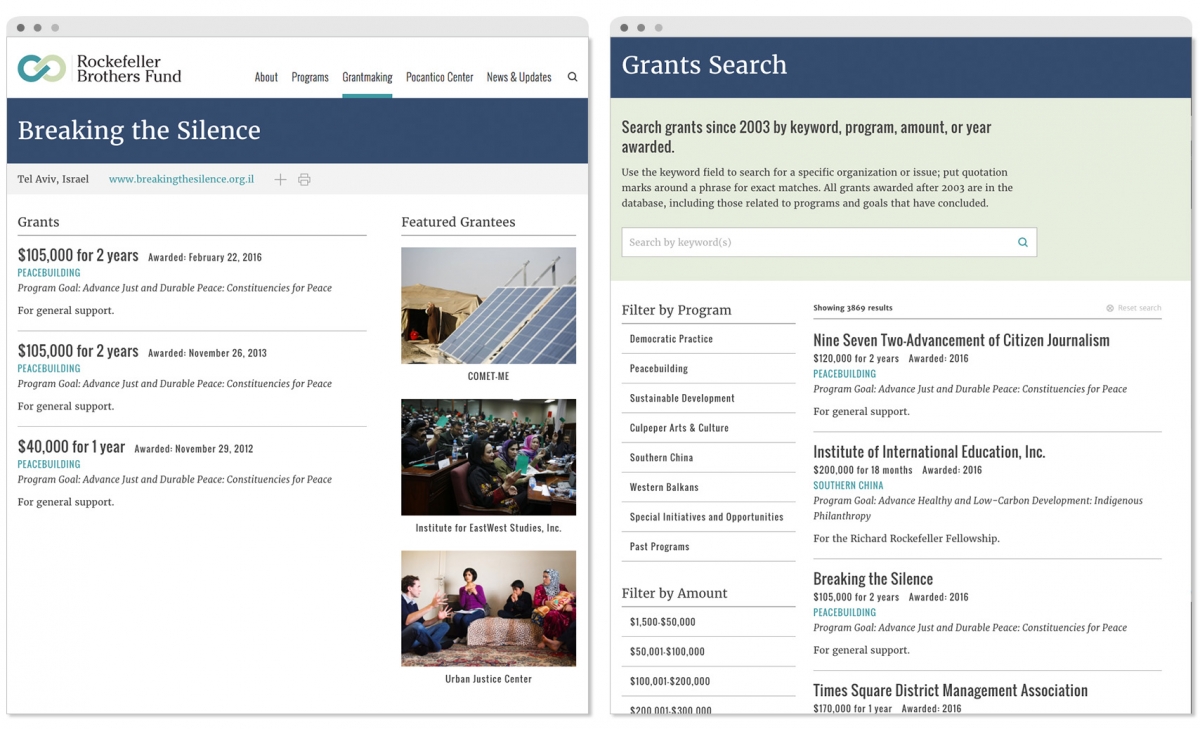Visit www.breakingthesilence.org.il link
Viewport: 1200px width, 729px height.
tap(181, 180)
